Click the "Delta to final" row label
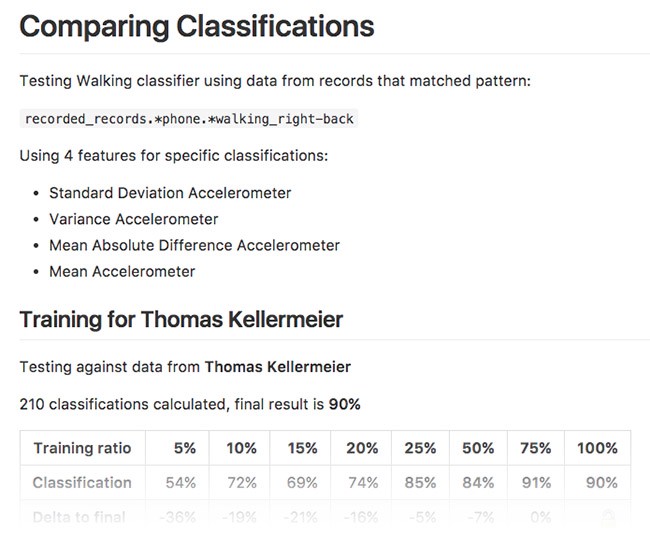The height and width of the screenshot is (550, 650). point(80,517)
